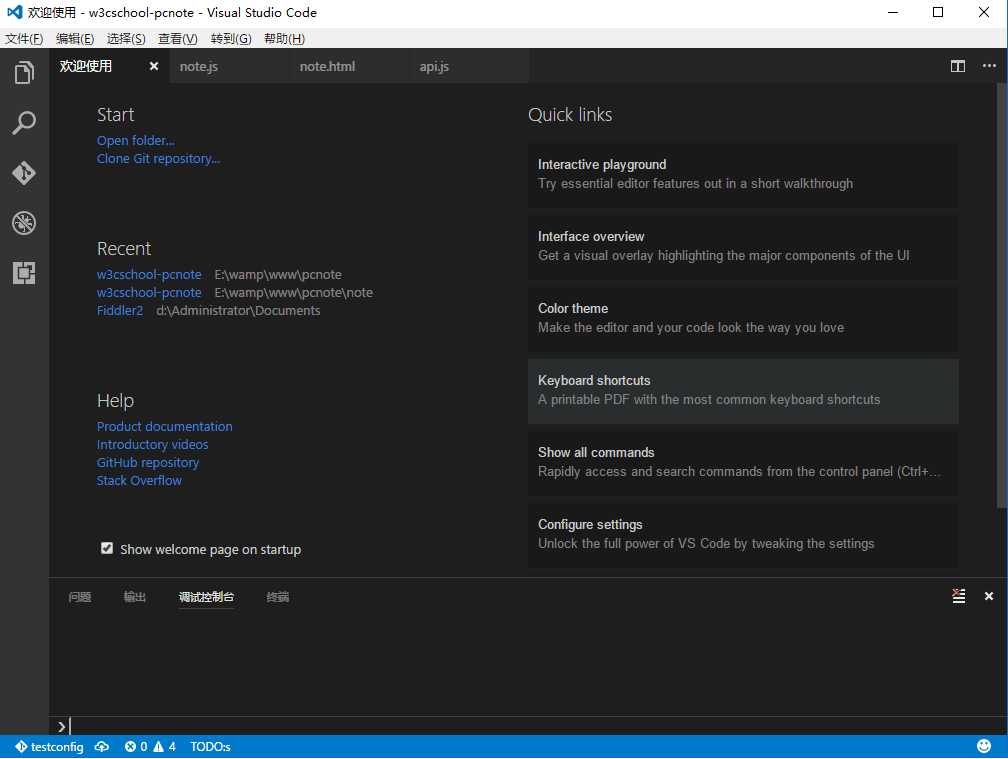Toggle Show welcome page on startup checkbox
The height and width of the screenshot is (759, 1008).
pos(107,548)
